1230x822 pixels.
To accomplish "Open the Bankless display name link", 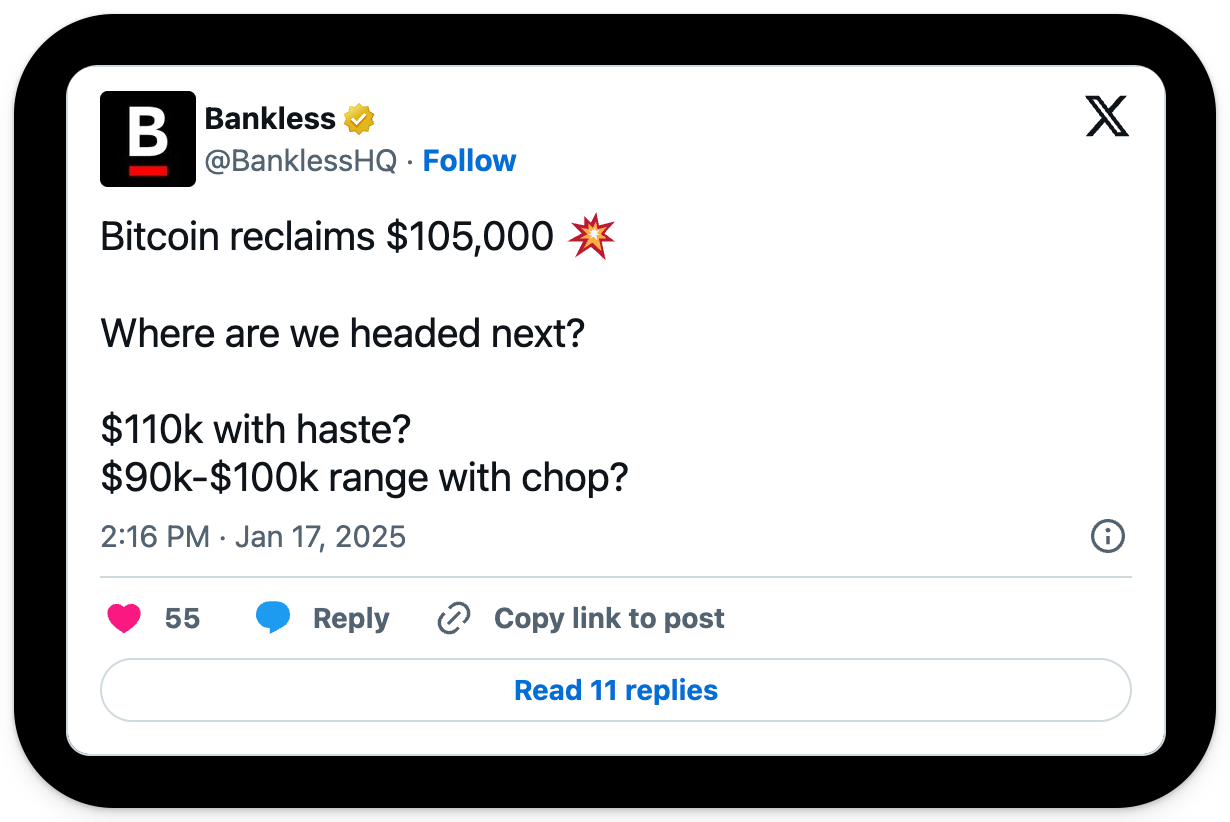I will [270, 119].
